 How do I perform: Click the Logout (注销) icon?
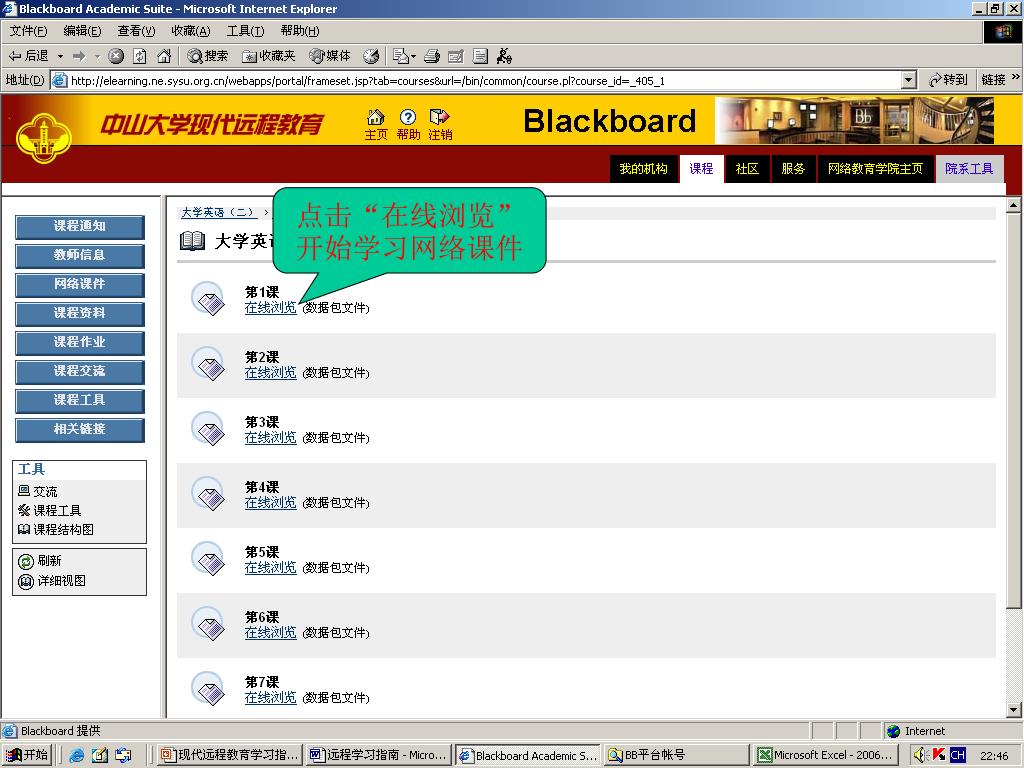[440, 125]
